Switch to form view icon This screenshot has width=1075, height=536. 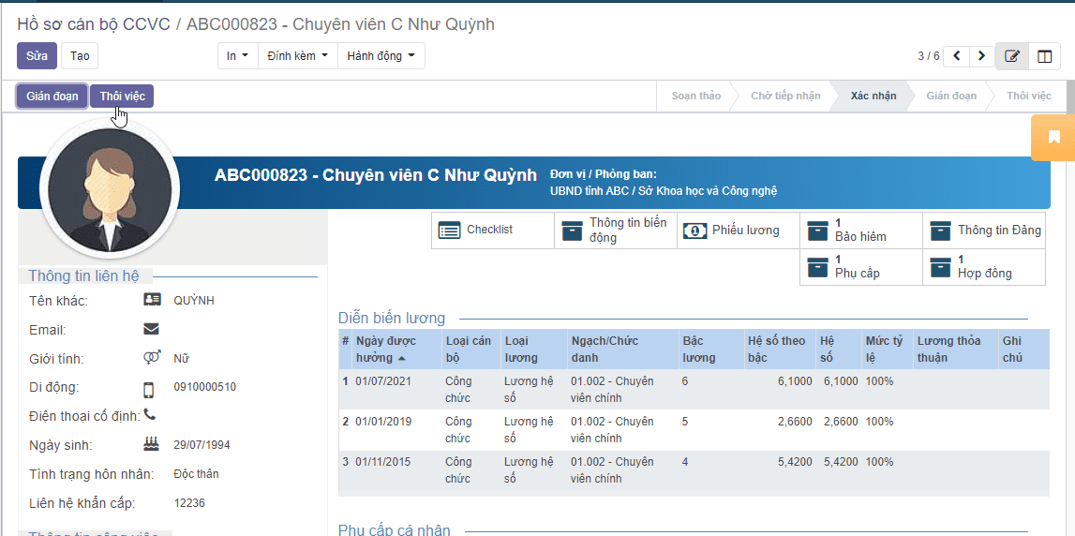[1012, 56]
